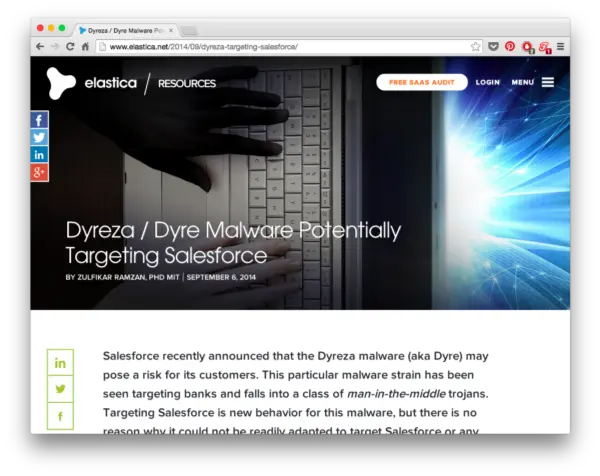Click the MENU label
This screenshot has height=476, width=600.
click(x=522, y=82)
